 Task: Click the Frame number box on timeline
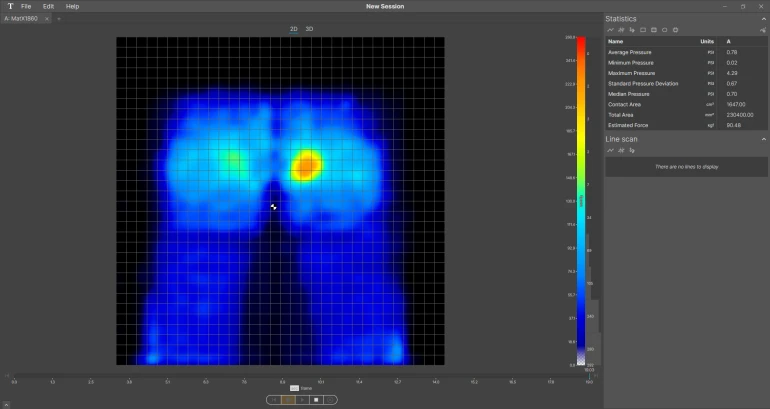pos(295,387)
